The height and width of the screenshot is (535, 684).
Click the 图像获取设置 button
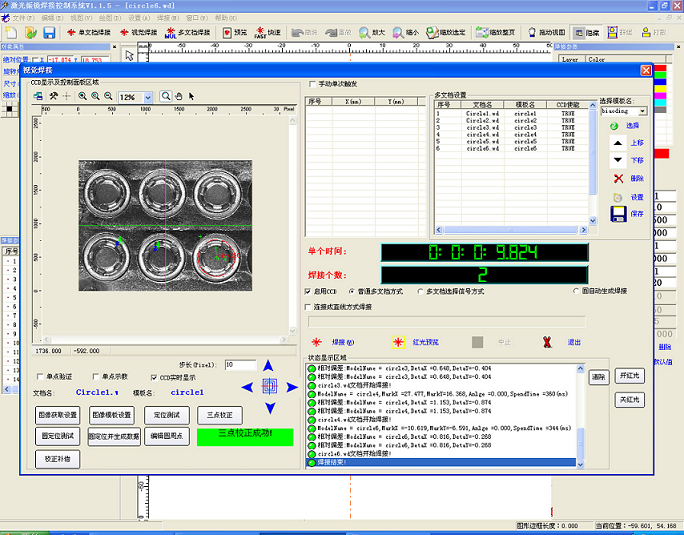(x=58, y=415)
